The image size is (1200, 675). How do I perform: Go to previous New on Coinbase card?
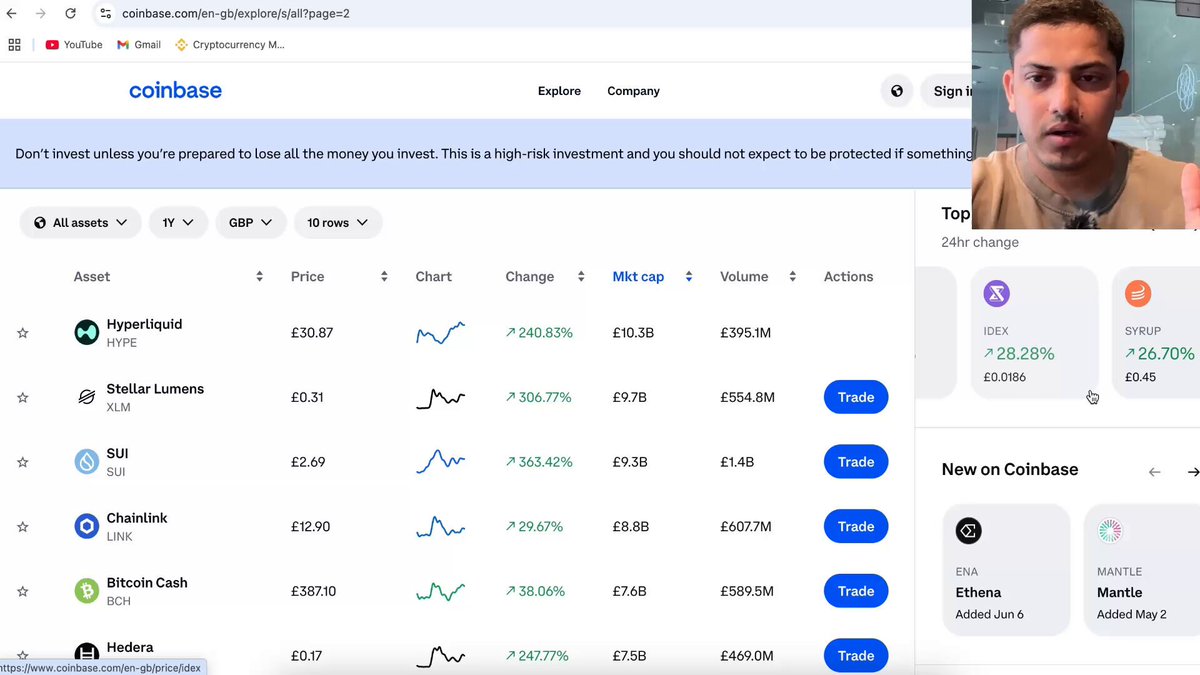coord(1155,472)
